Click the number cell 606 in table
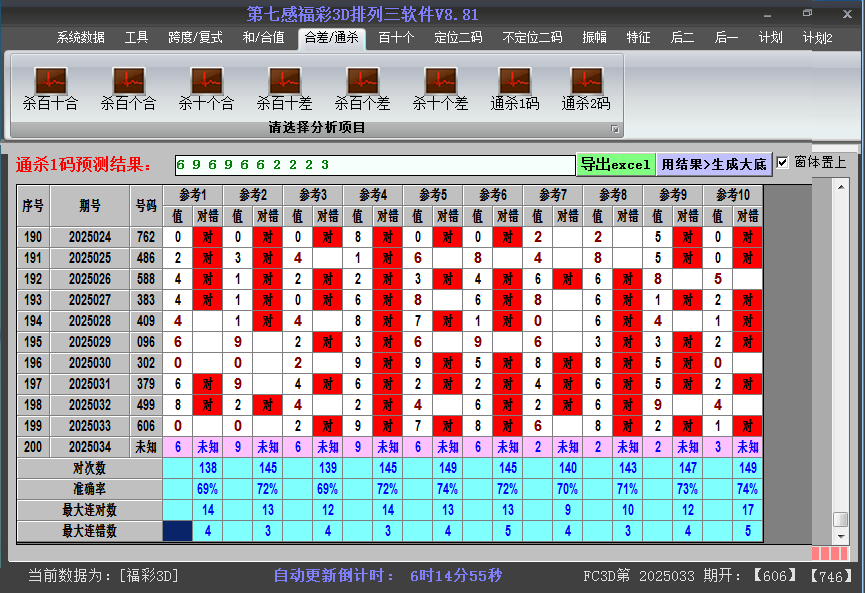 [146, 426]
